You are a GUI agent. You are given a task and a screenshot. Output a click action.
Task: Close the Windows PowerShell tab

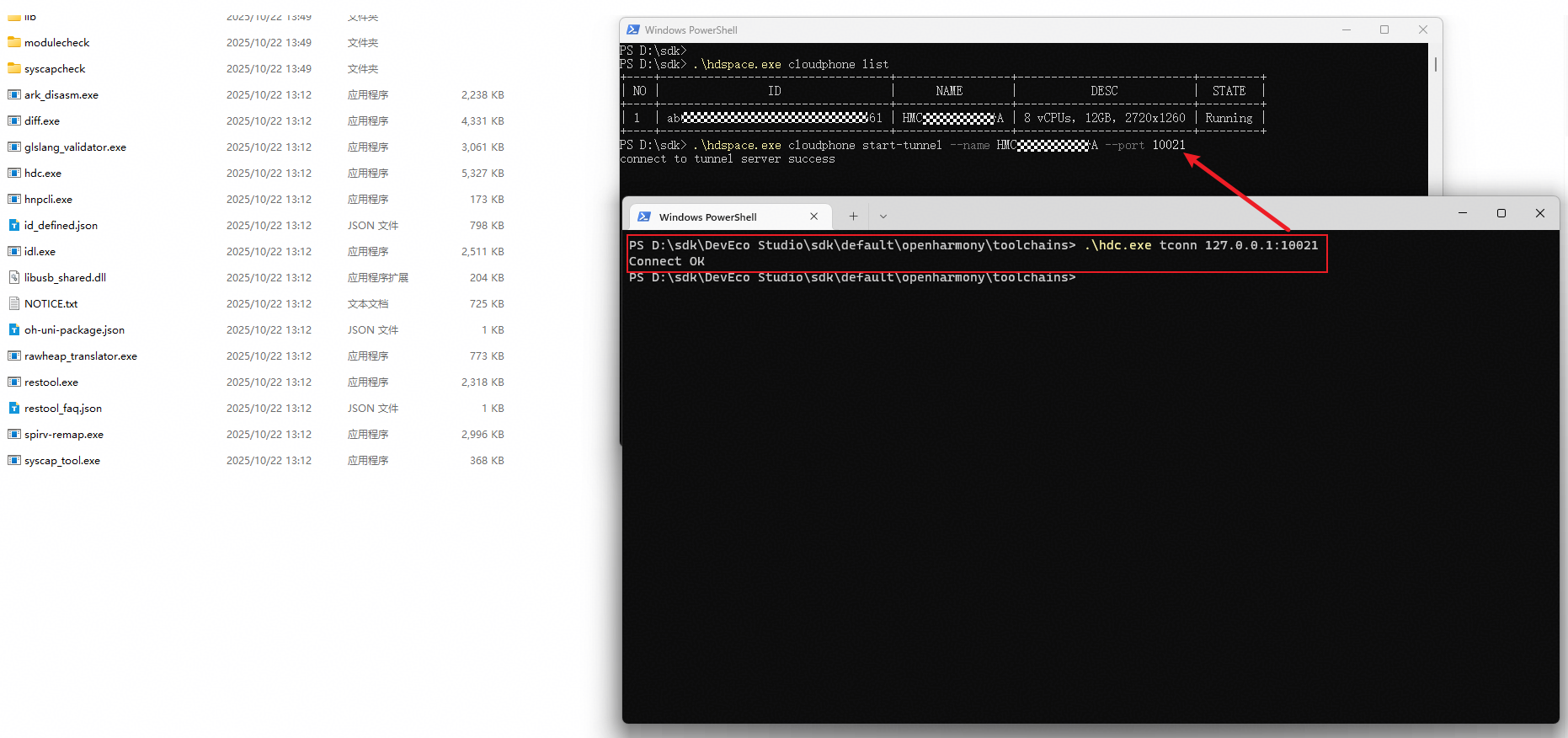(814, 217)
